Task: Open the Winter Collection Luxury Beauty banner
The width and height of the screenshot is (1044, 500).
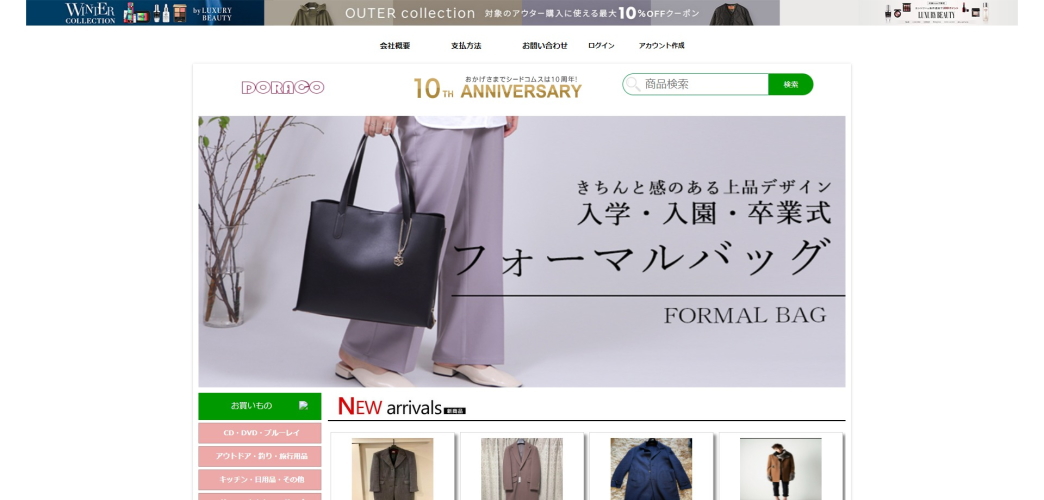Action: click(x=145, y=13)
